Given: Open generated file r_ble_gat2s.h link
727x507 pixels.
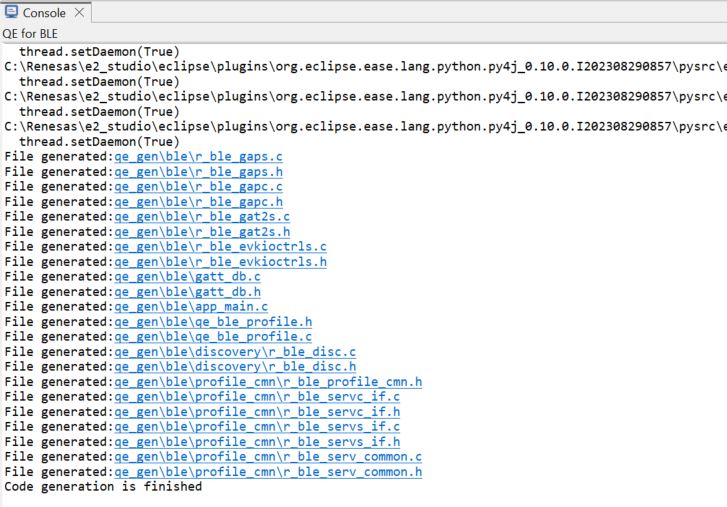Looking at the screenshot, I should tap(202, 232).
